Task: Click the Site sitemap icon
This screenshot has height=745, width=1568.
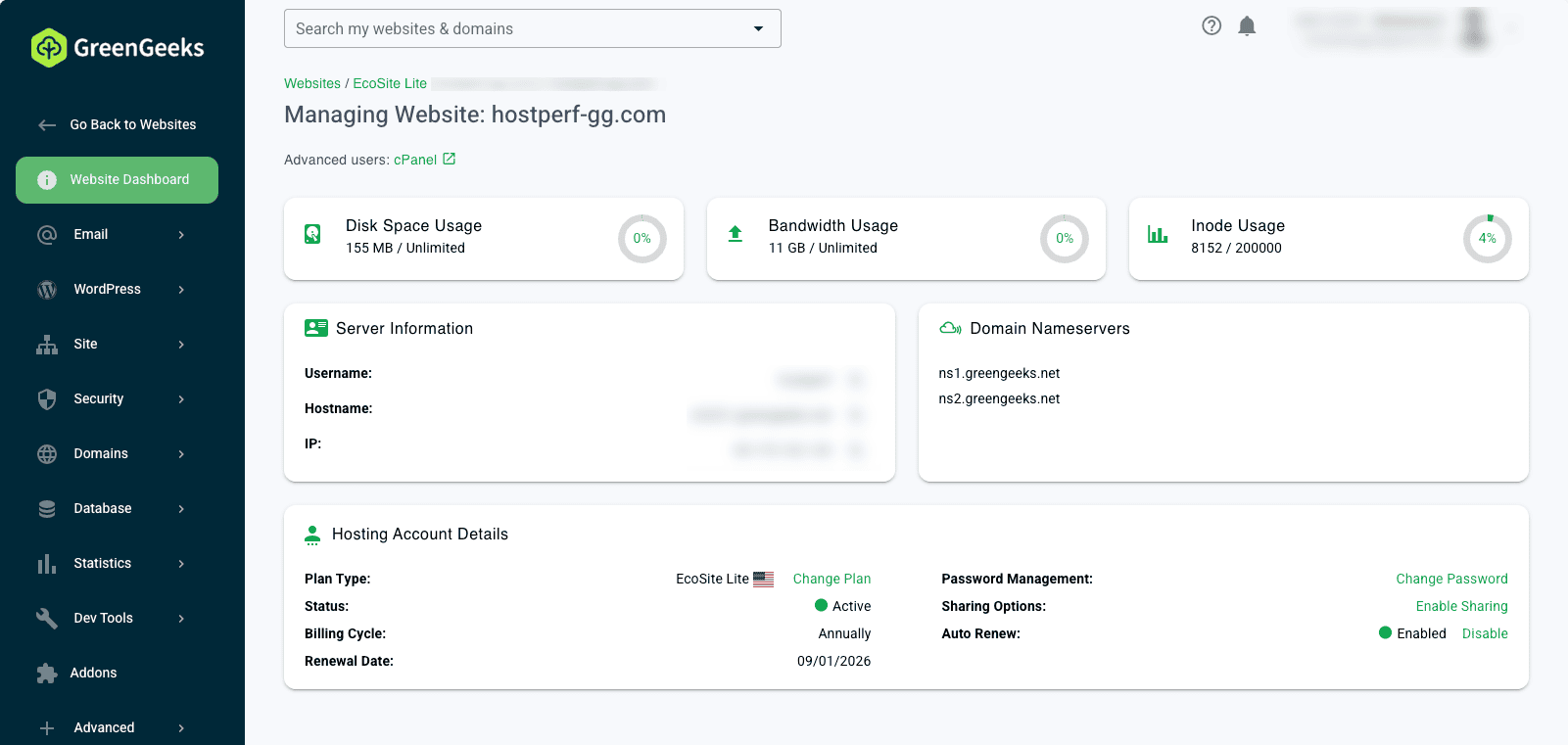Action: pyautogui.click(x=47, y=345)
